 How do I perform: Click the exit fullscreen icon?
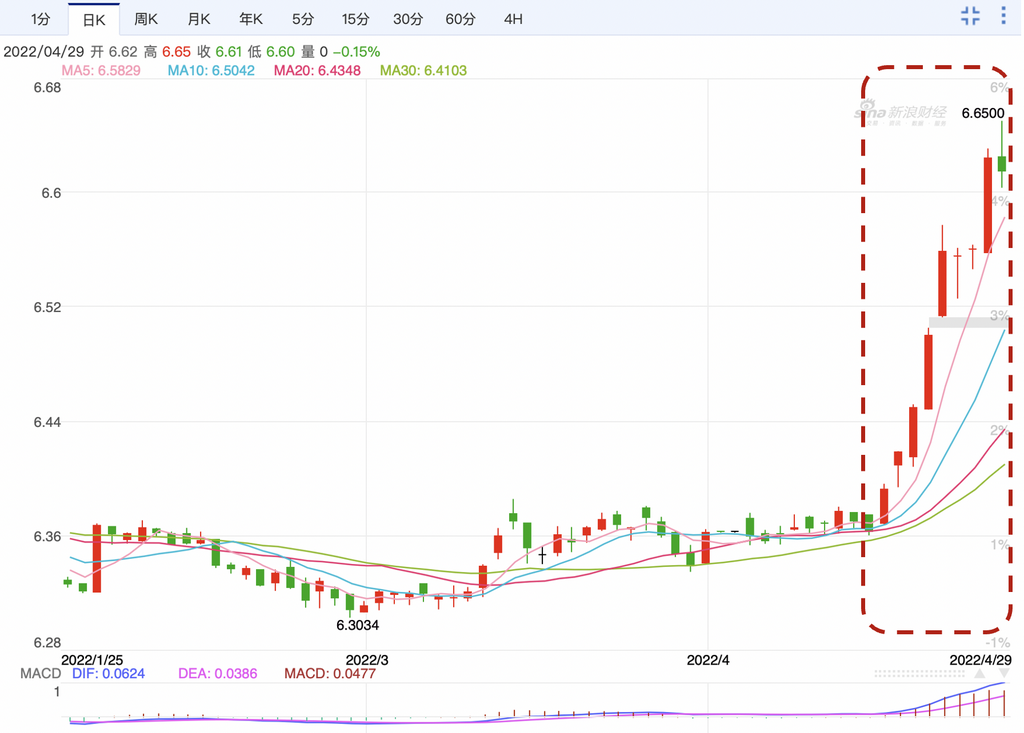click(970, 16)
